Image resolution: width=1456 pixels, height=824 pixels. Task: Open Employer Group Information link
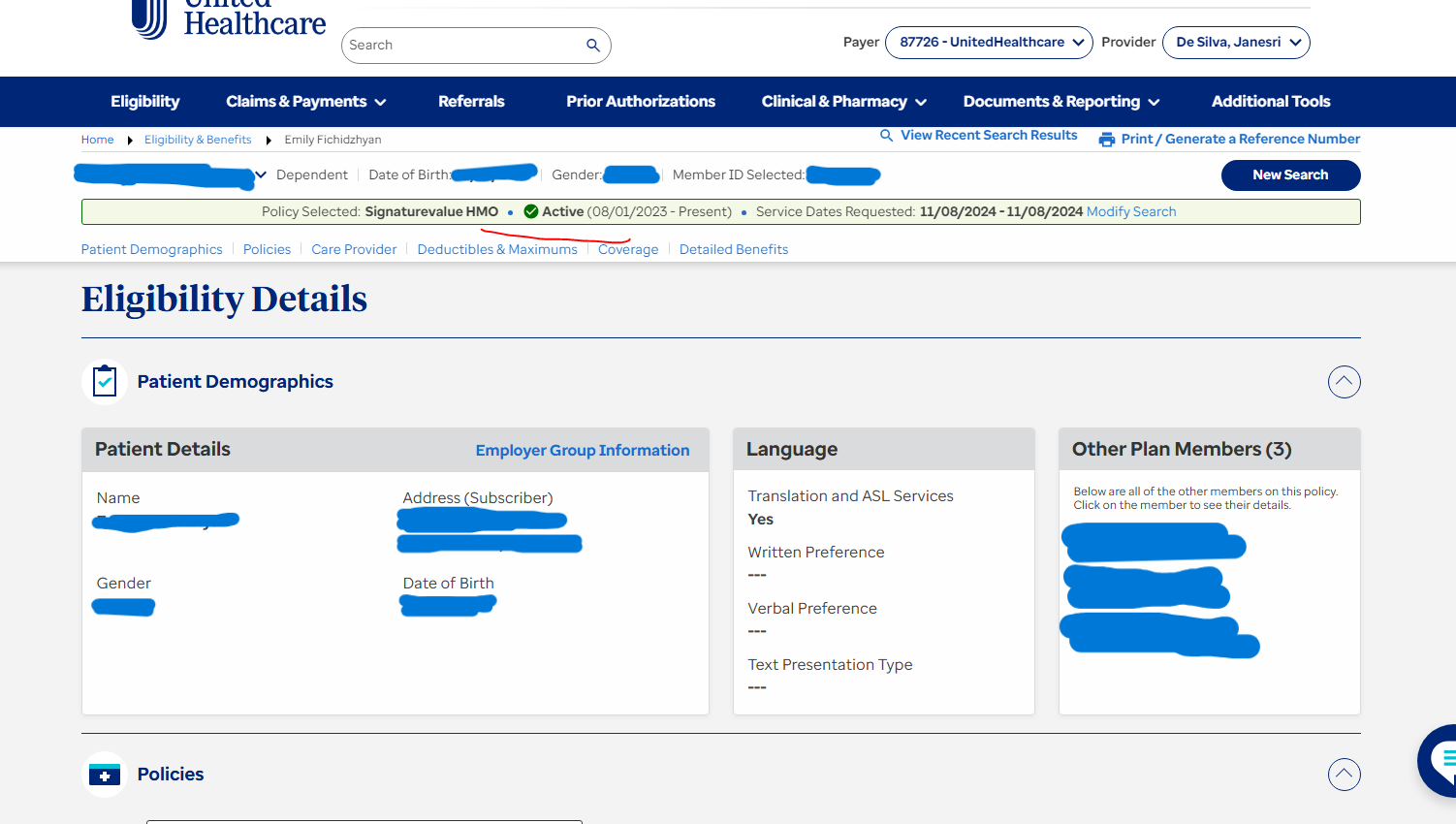(582, 451)
